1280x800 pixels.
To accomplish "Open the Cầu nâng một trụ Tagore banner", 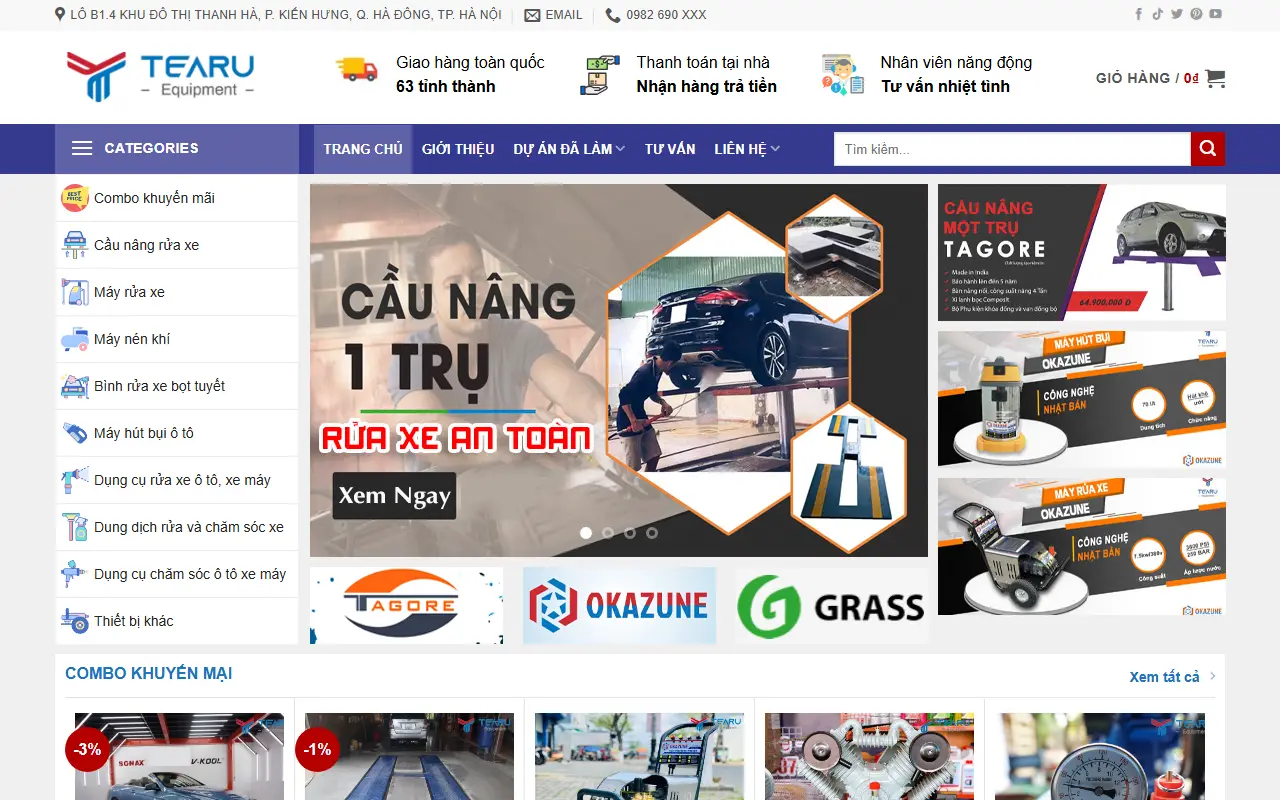I will tap(1081, 252).
